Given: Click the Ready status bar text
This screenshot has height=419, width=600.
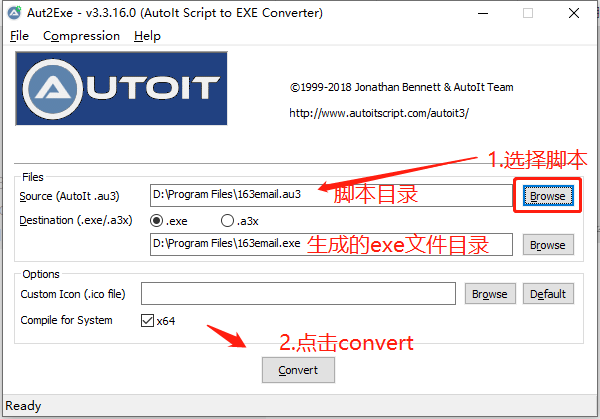Looking at the screenshot, I should point(23,406).
